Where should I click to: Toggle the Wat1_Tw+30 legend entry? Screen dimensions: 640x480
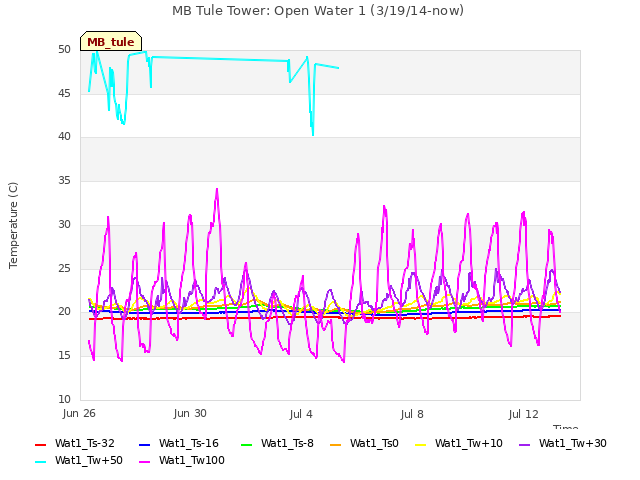tap(562, 444)
